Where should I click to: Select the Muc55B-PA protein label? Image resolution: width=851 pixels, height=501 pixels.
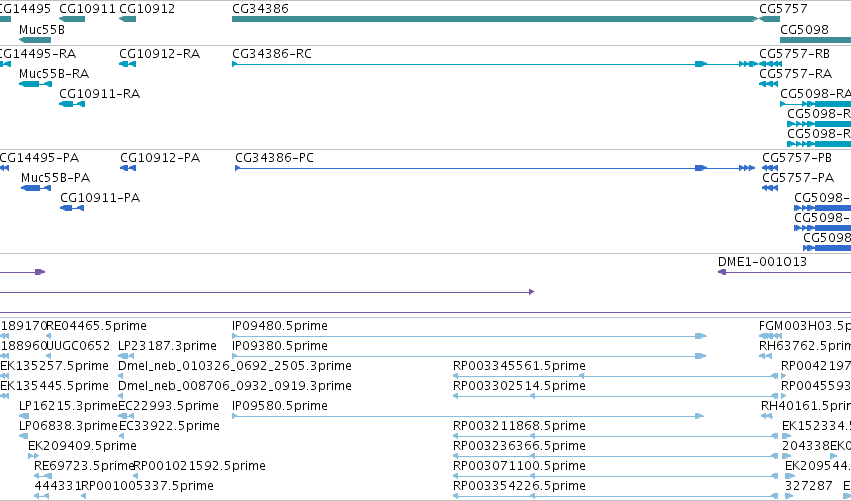pos(55,178)
